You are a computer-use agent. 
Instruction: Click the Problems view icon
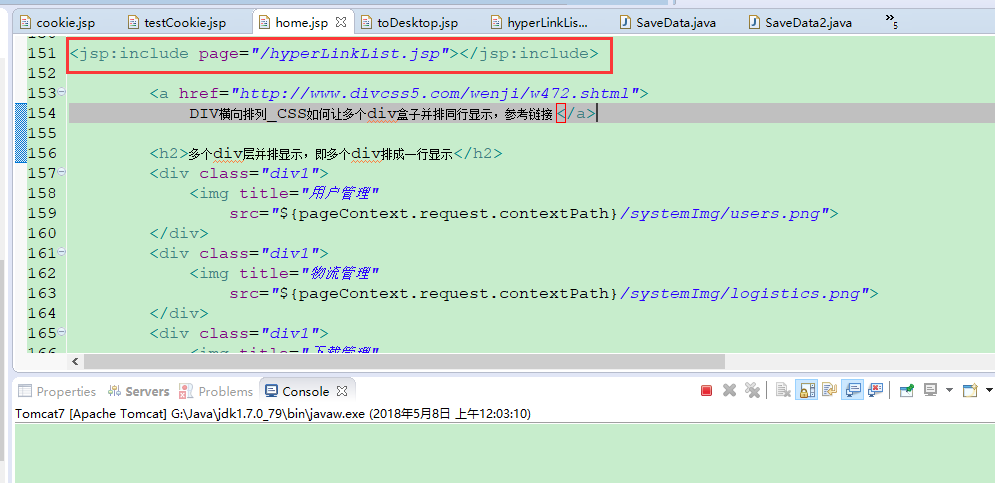click(x=186, y=391)
